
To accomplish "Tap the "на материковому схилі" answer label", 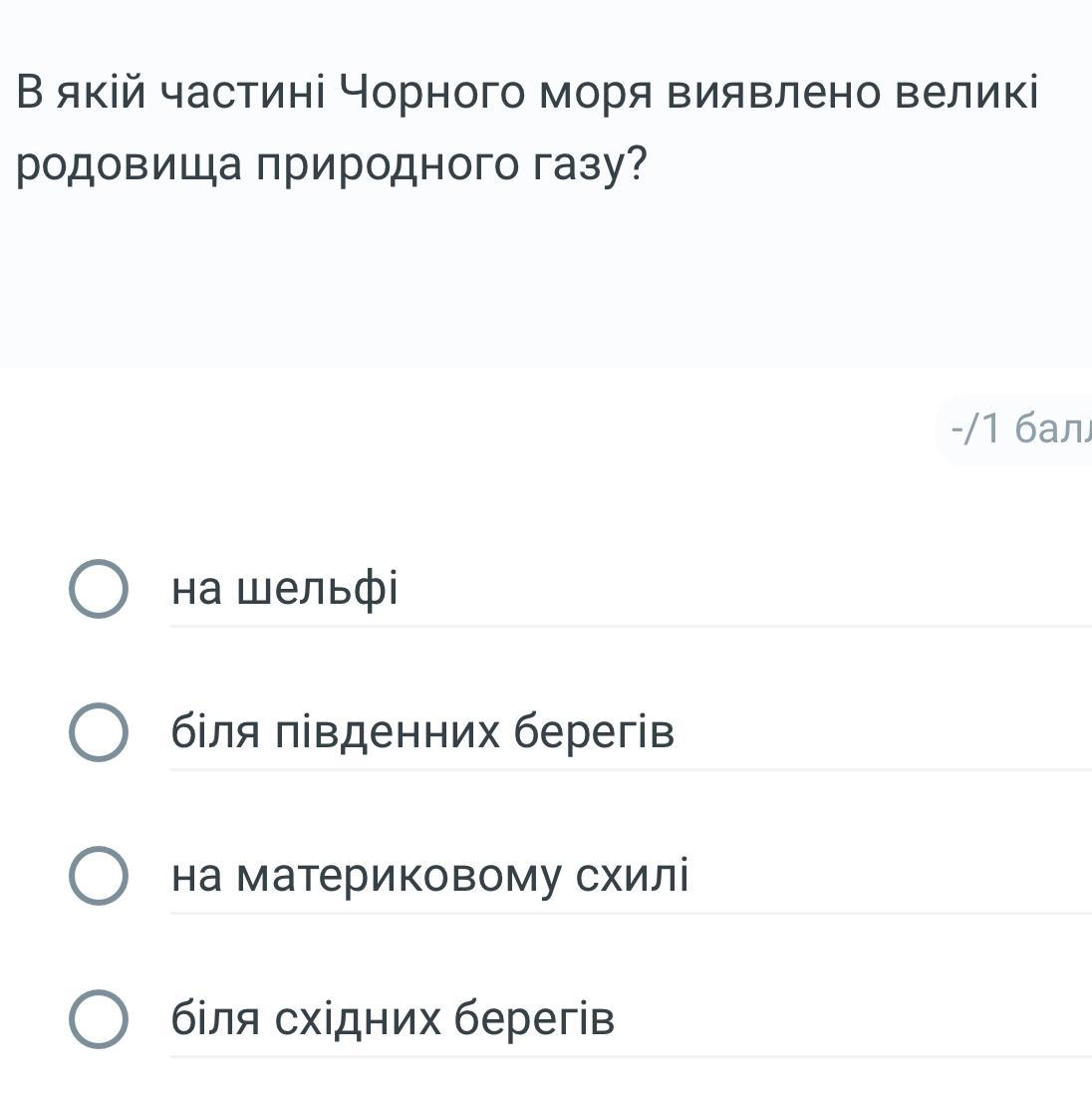I will click(x=429, y=876).
